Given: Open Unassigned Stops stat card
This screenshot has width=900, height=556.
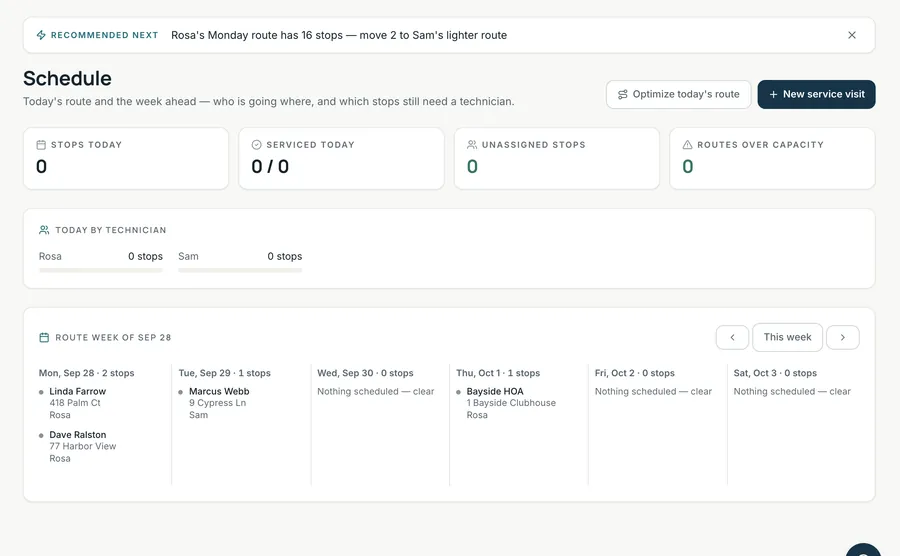Looking at the screenshot, I should point(557,158).
